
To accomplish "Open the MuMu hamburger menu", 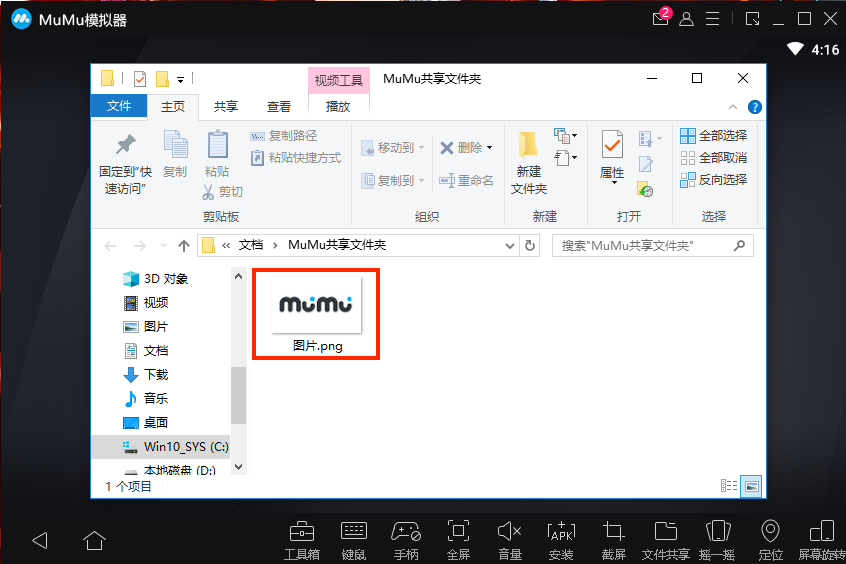I will [x=713, y=19].
